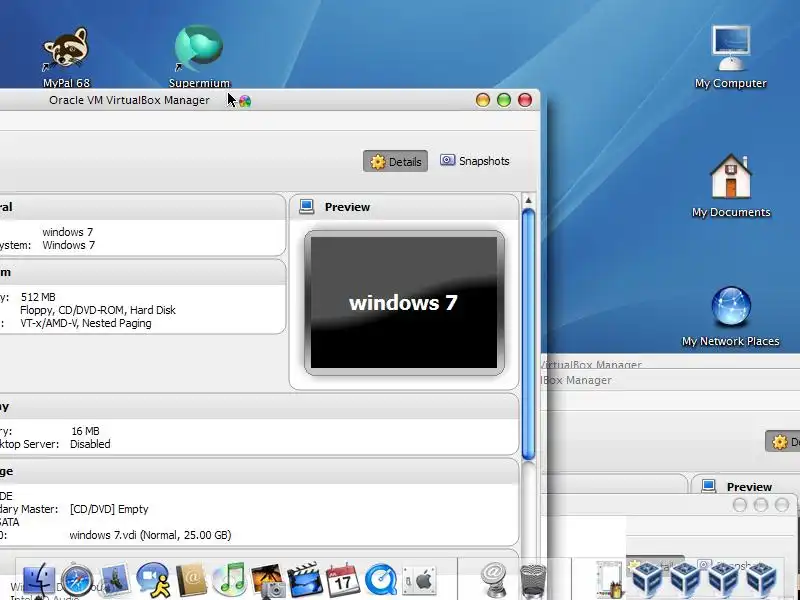Switch to Details view in front VirtualBox window

[395, 161]
